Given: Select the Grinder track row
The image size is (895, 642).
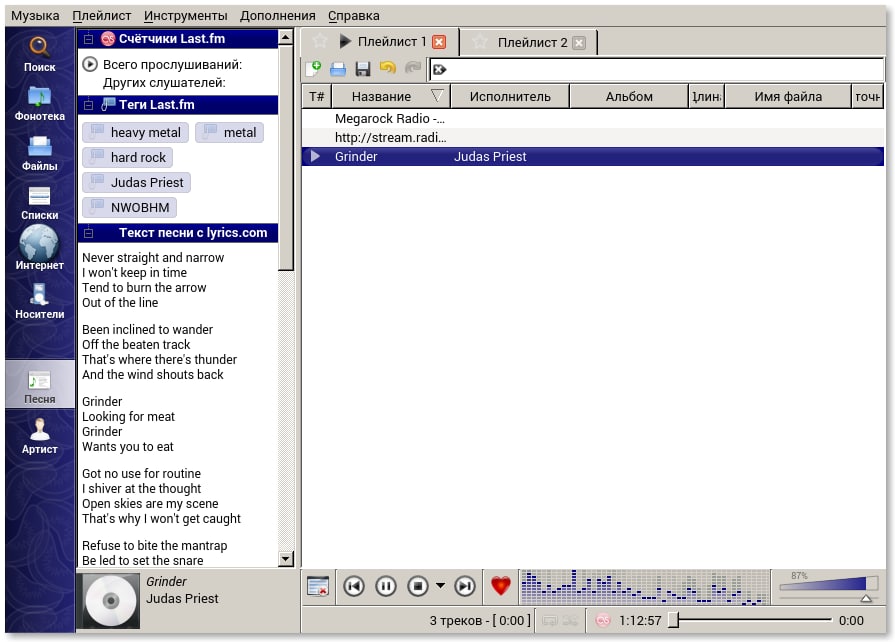Looking at the screenshot, I should (x=592, y=156).
